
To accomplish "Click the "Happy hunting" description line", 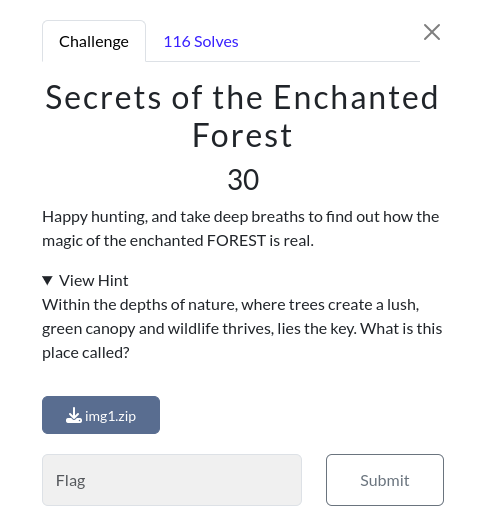I will tap(241, 217).
